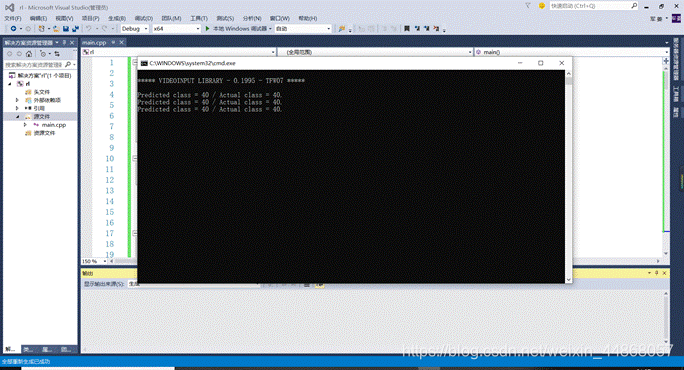This screenshot has height=370, width=684.
Task: Open the 编辑(E) menu
Action: tap(38, 18)
